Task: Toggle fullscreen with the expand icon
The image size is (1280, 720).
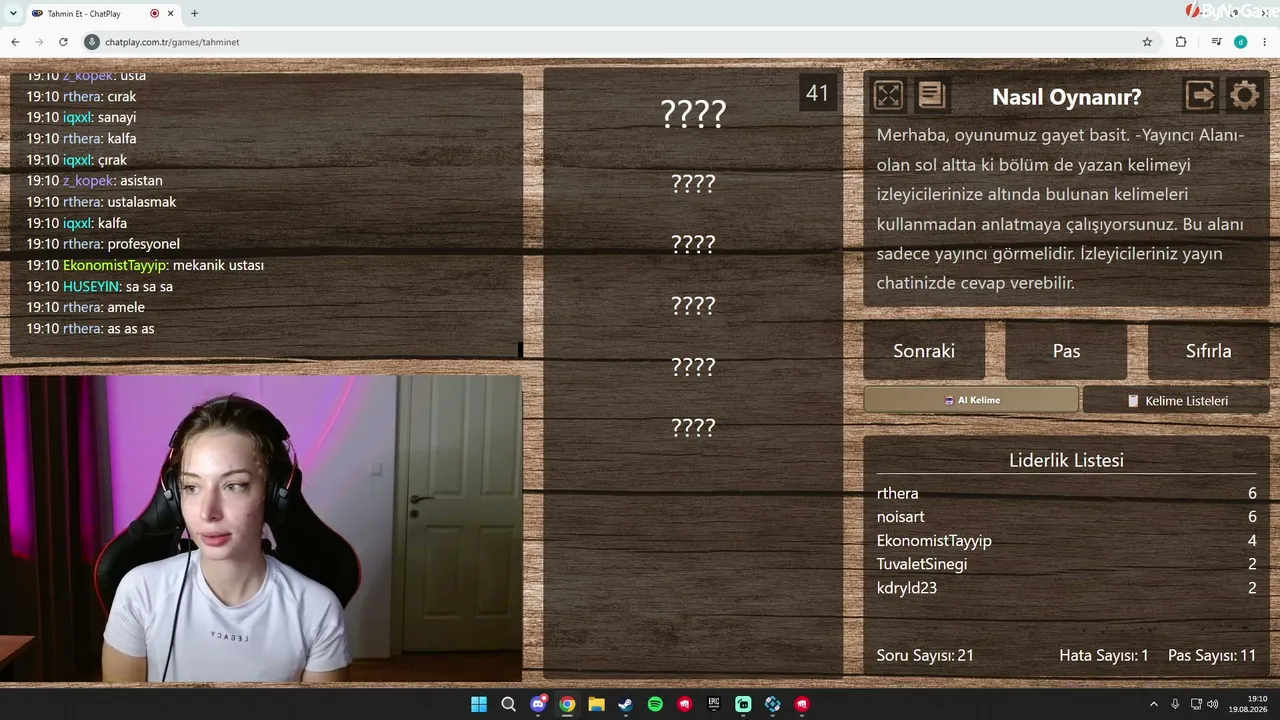Action: click(x=888, y=95)
